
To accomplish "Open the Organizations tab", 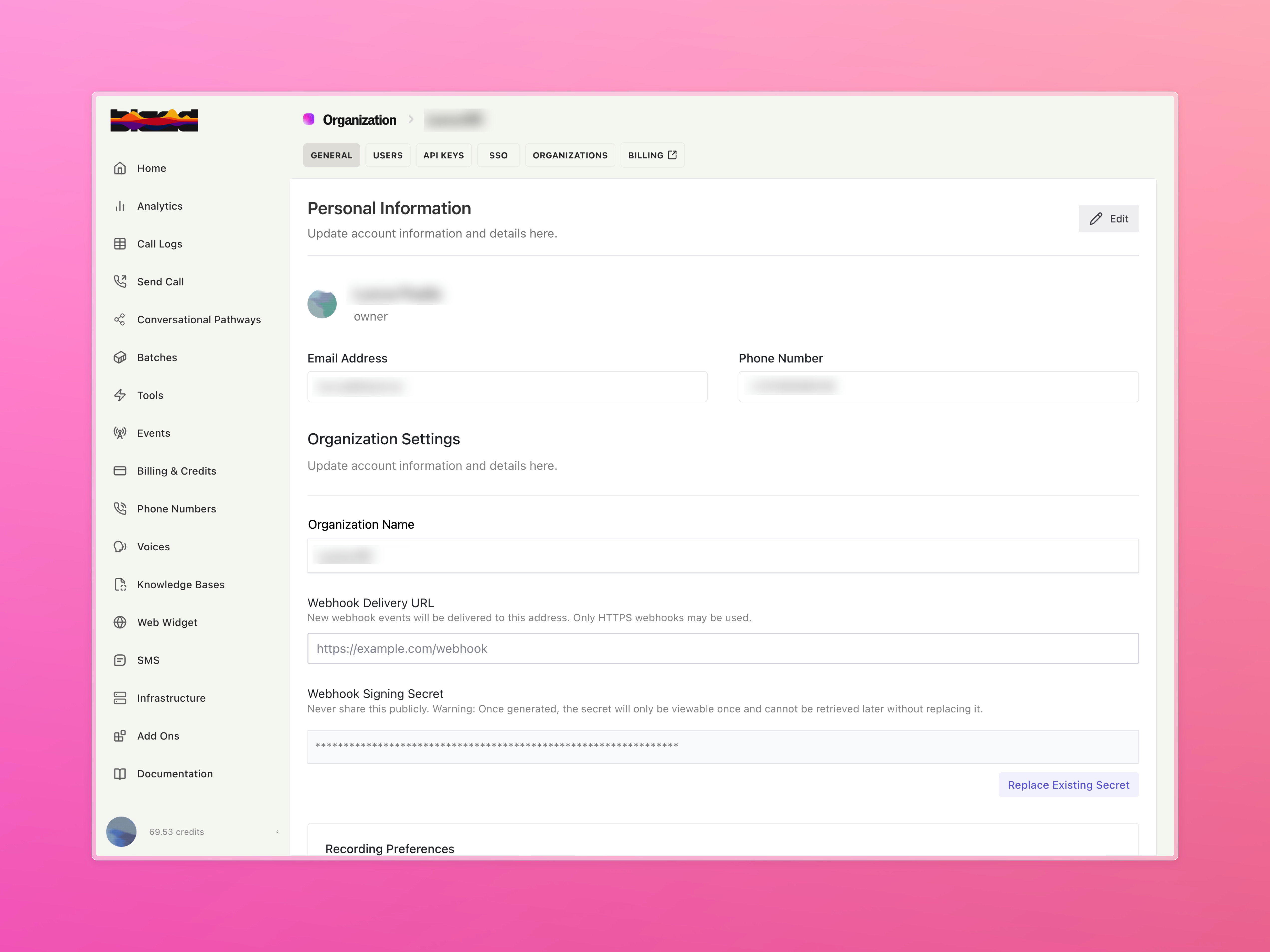I will coord(570,155).
